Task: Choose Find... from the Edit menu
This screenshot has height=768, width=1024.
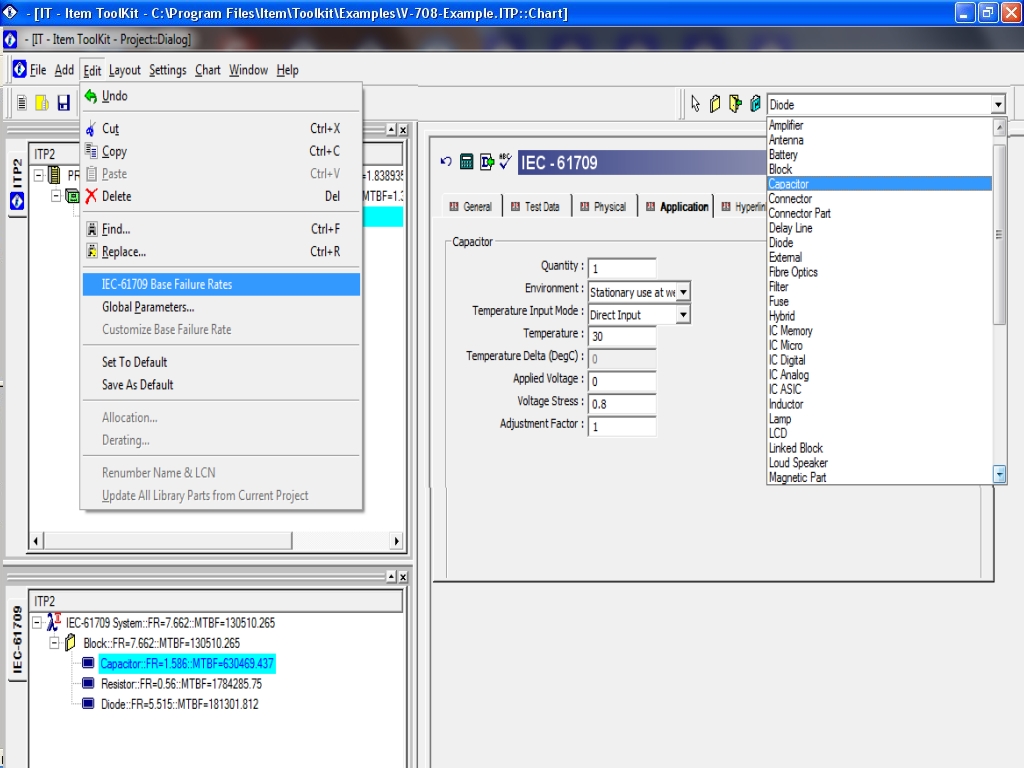Action: point(221,229)
